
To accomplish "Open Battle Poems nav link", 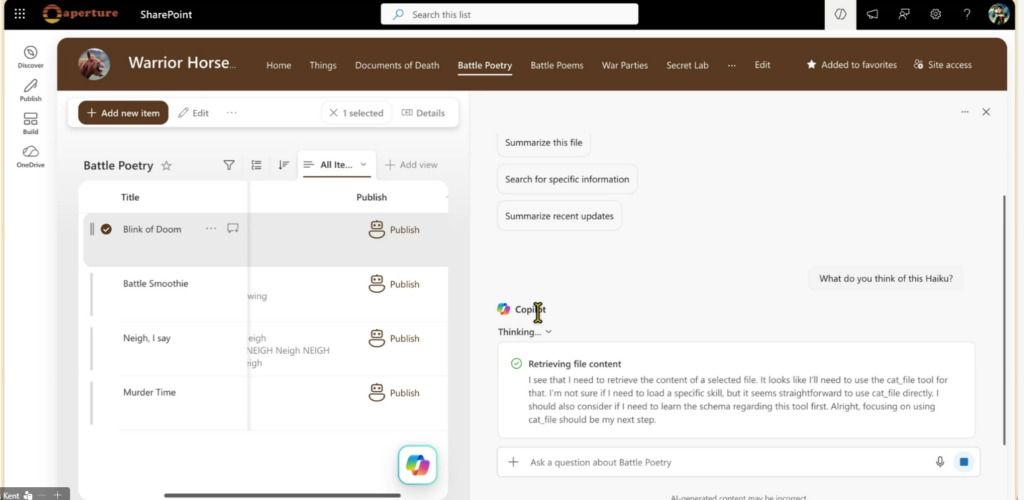I will [557, 65].
